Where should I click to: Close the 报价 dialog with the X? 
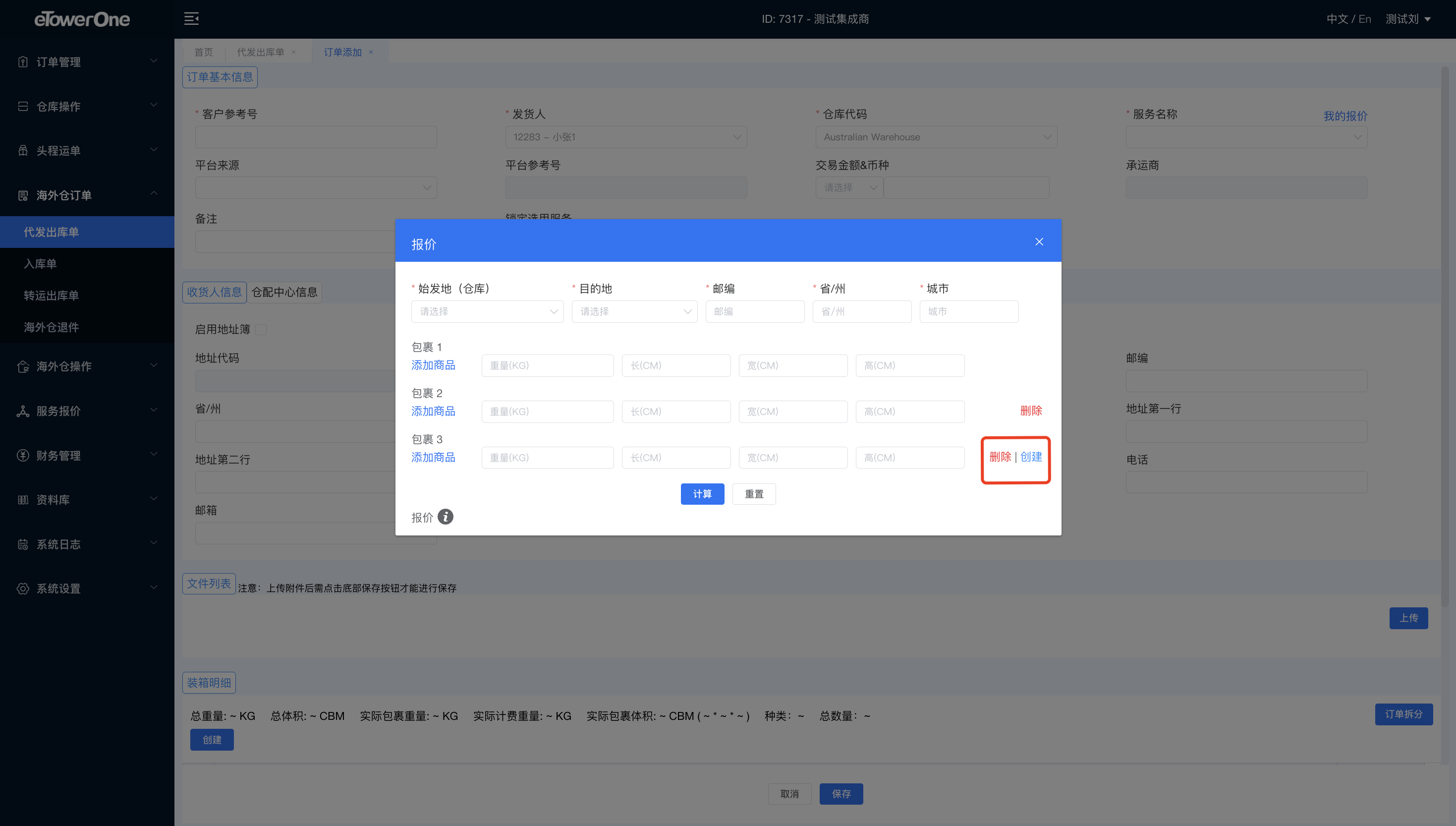(1039, 241)
